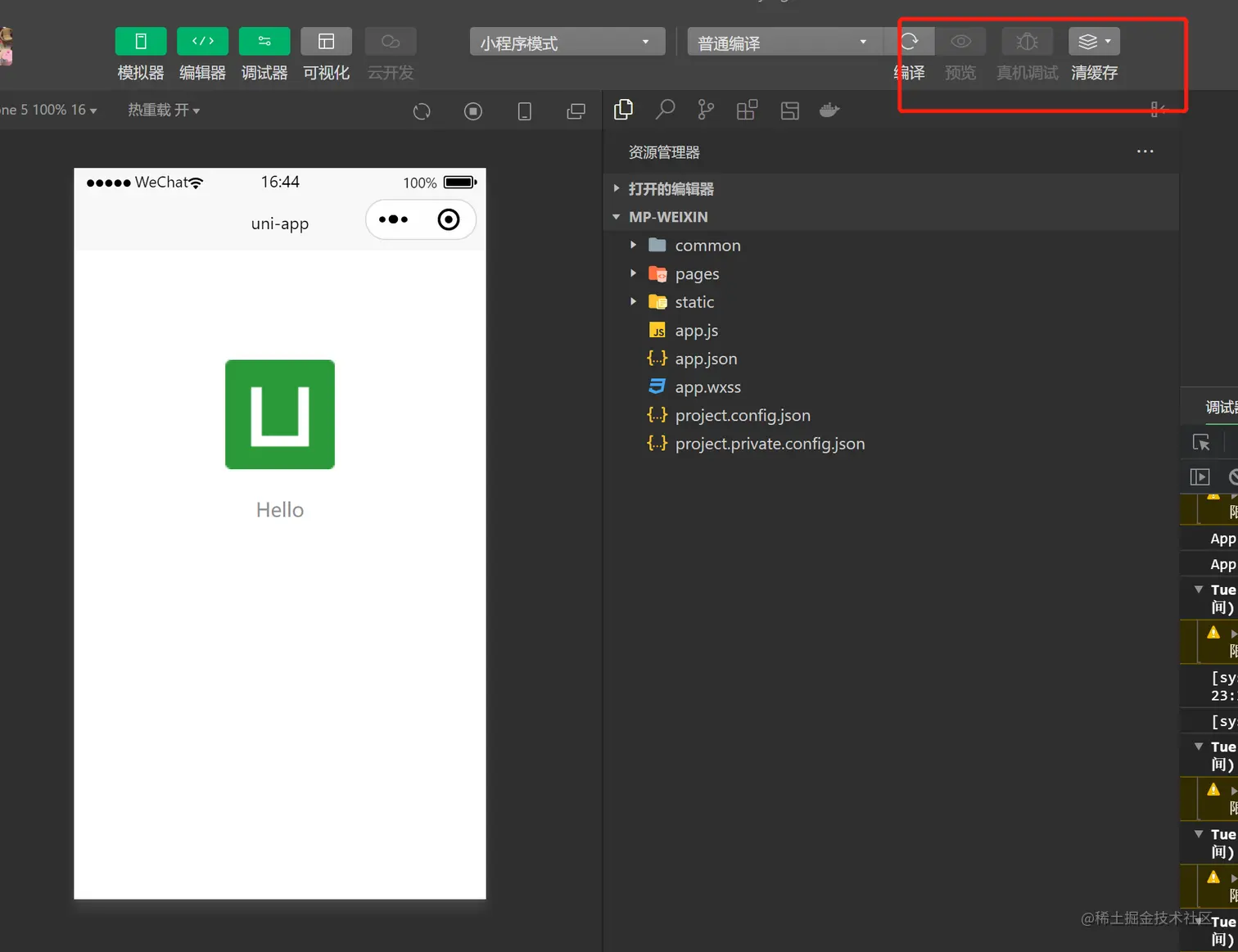1238x952 pixels.
Task: Click the mini program close circle capsule button
Action: pos(449,219)
